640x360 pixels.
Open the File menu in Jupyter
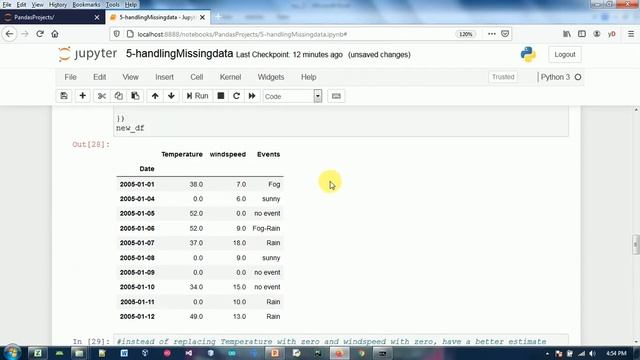[x=70, y=77]
